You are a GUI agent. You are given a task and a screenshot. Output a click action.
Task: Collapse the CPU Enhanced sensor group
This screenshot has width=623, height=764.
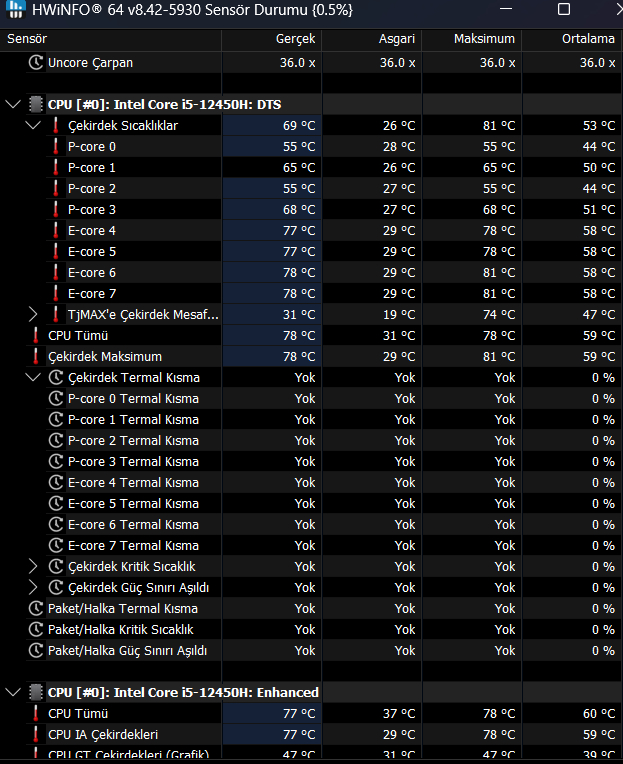(13, 692)
